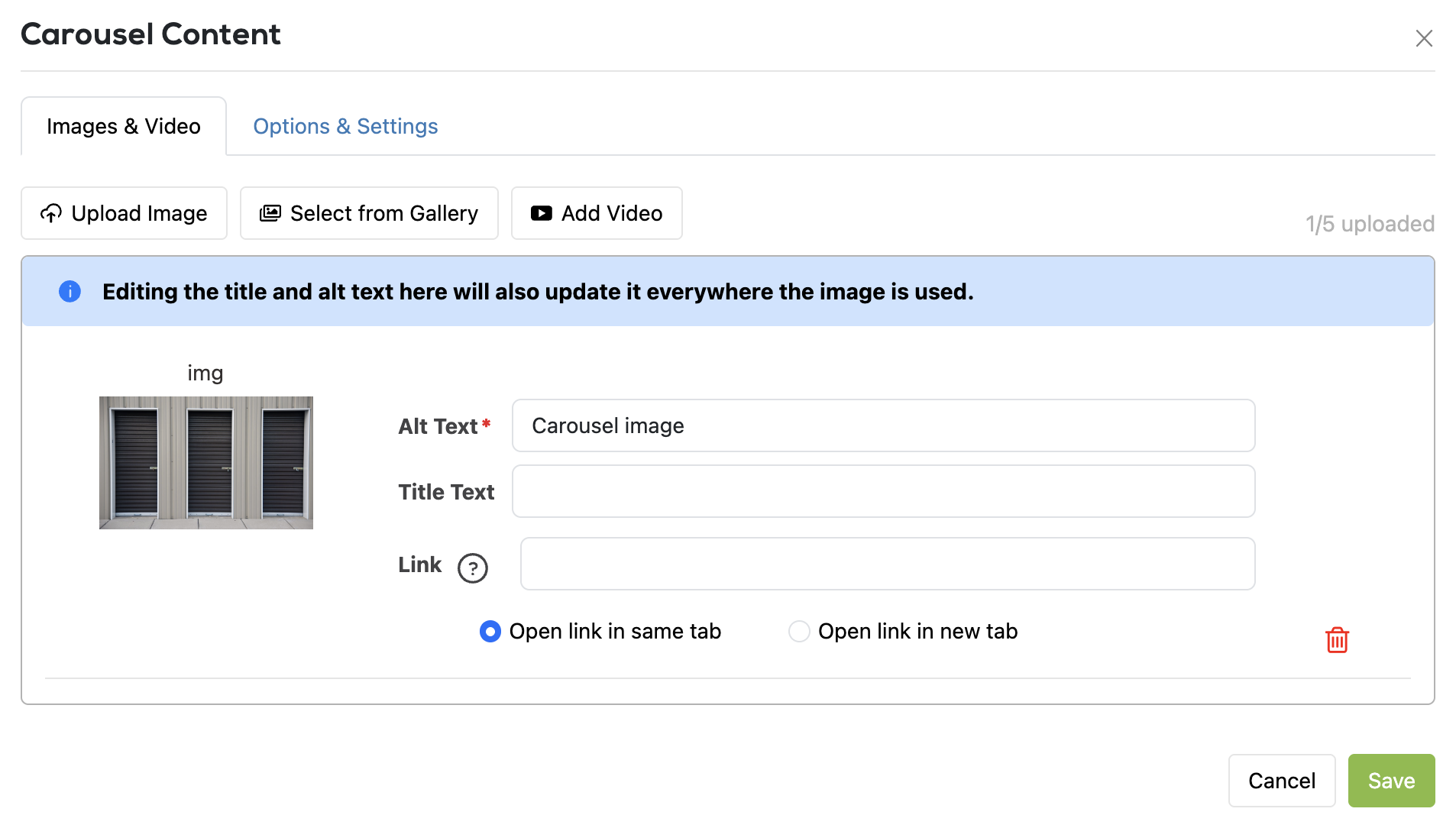Switch to the Options & Settings tab
The height and width of the screenshot is (828, 1456).
pyautogui.click(x=345, y=126)
